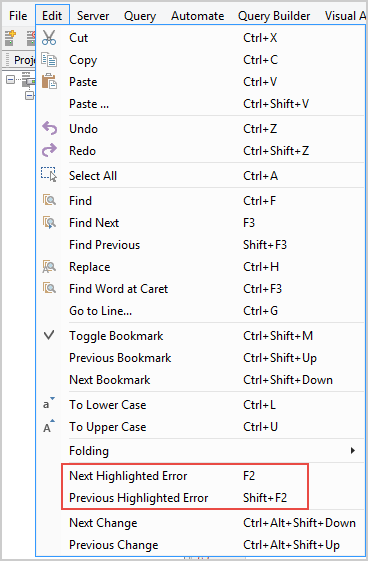Screen dimensions: 368x561
Task: Click the Paste clipboard icon
Action: point(49,82)
